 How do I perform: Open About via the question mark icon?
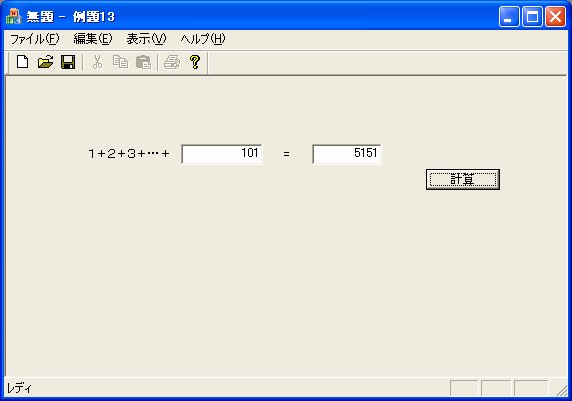click(x=195, y=62)
